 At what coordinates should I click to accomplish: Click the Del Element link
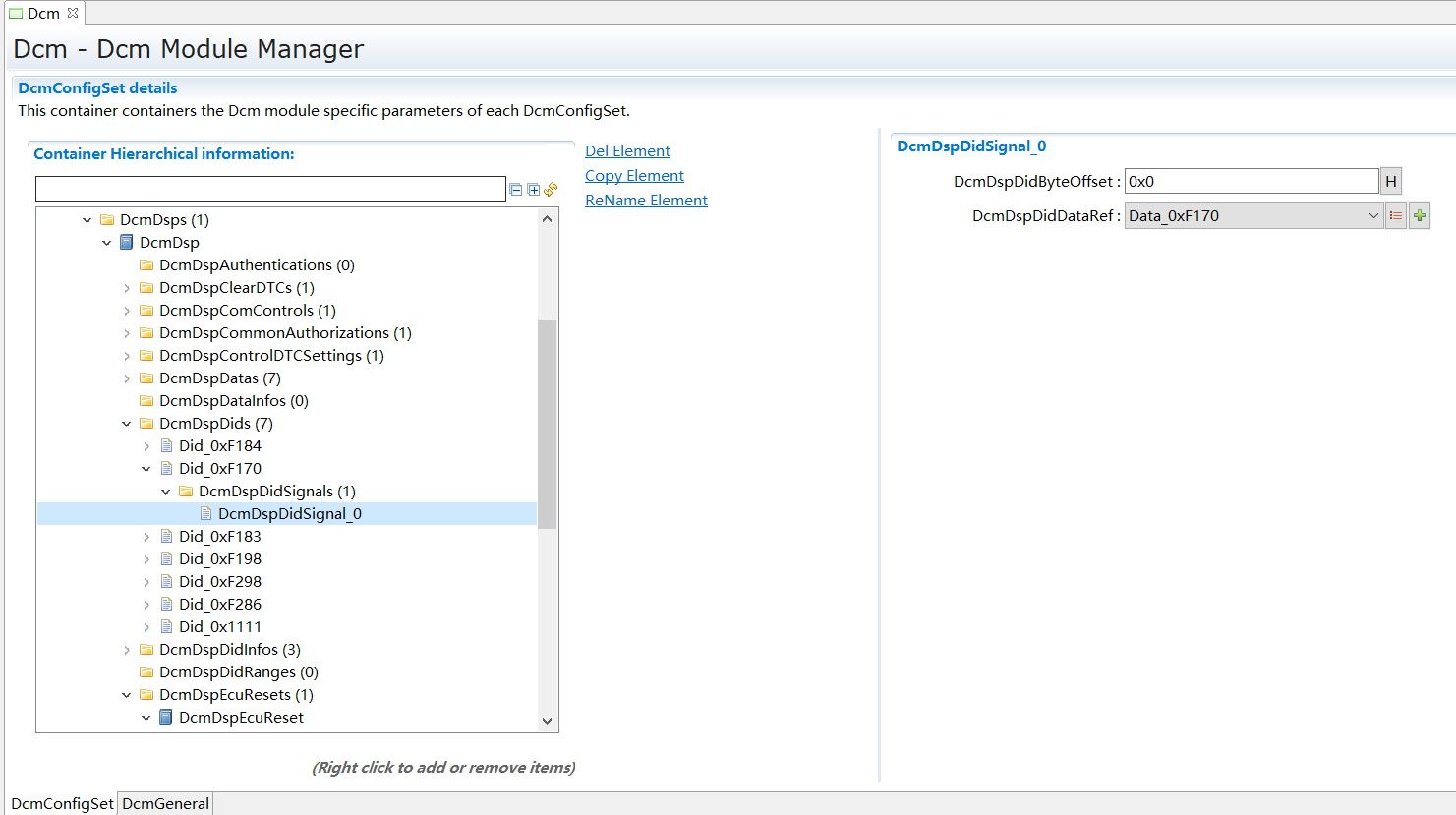coord(627,150)
